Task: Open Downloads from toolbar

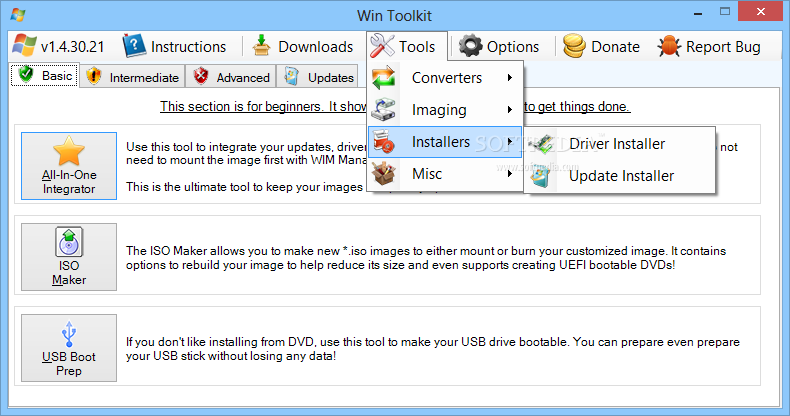Action: click(x=303, y=46)
